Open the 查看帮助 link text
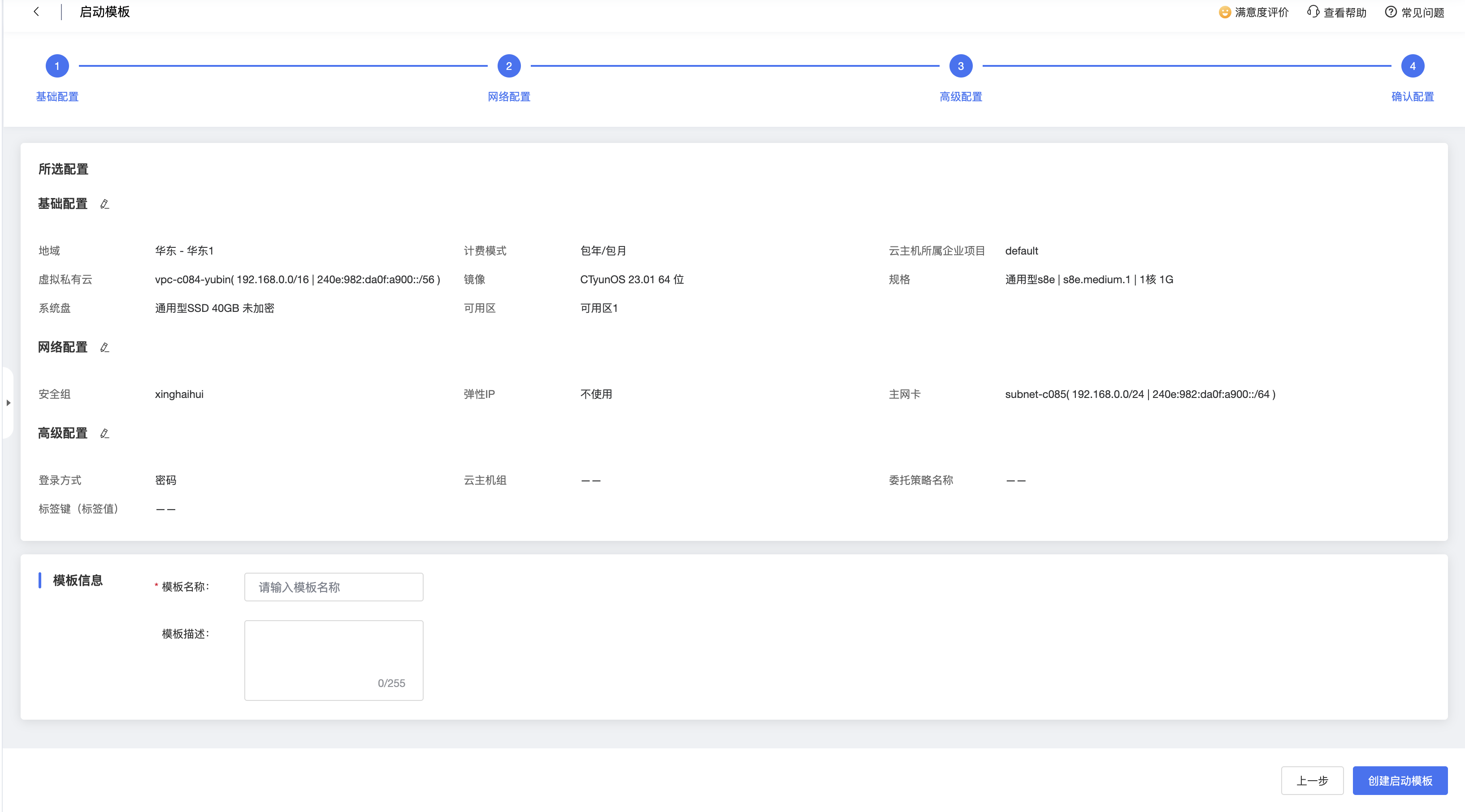The height and width of the screenshot is (812, 1465). pos(1344,13)
